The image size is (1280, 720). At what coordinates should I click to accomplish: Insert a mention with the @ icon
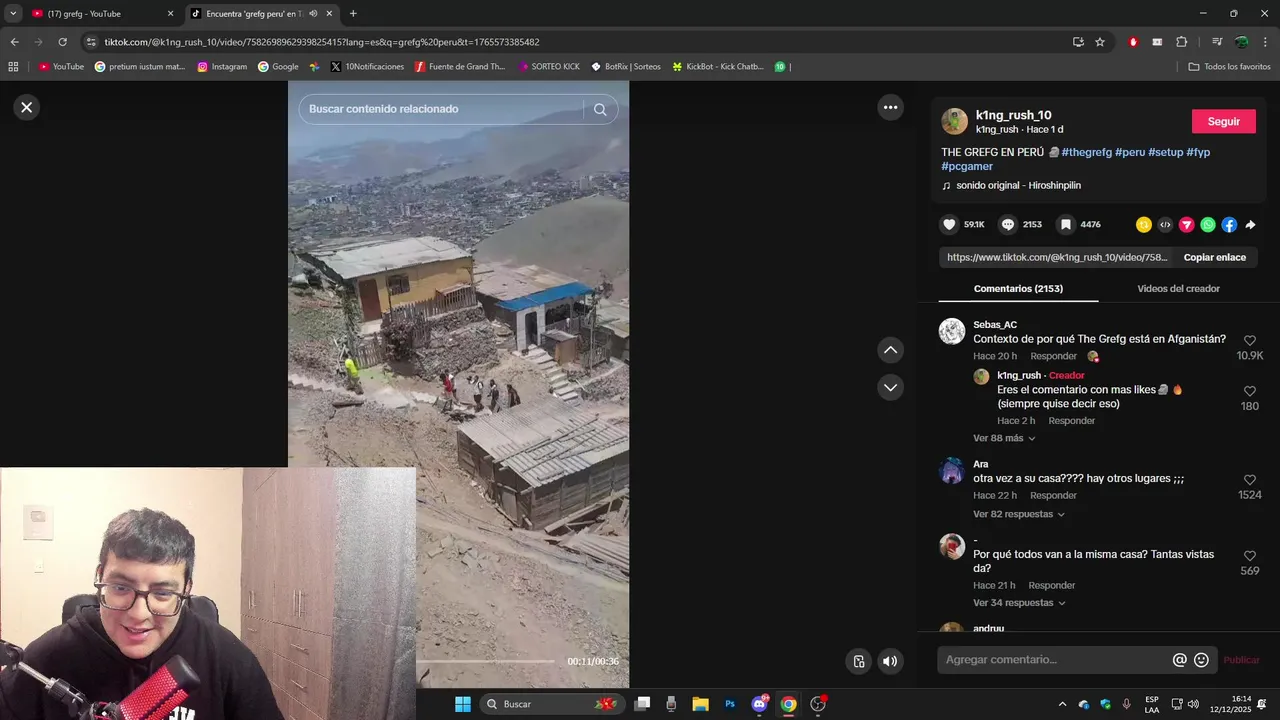(1180, 660)
